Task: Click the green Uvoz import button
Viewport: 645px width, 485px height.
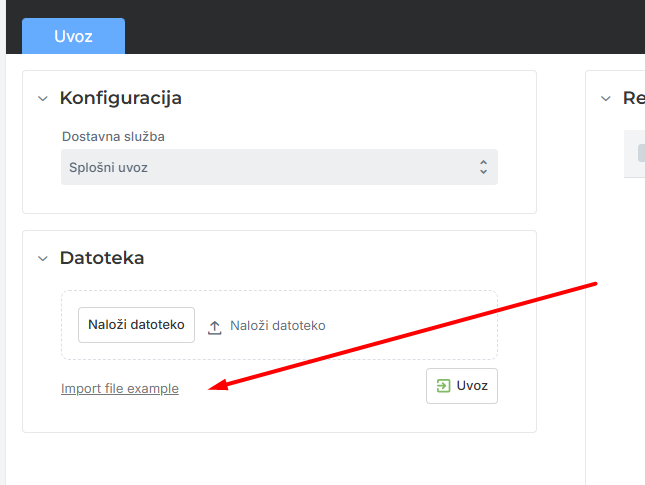Action: pos(462,386)
